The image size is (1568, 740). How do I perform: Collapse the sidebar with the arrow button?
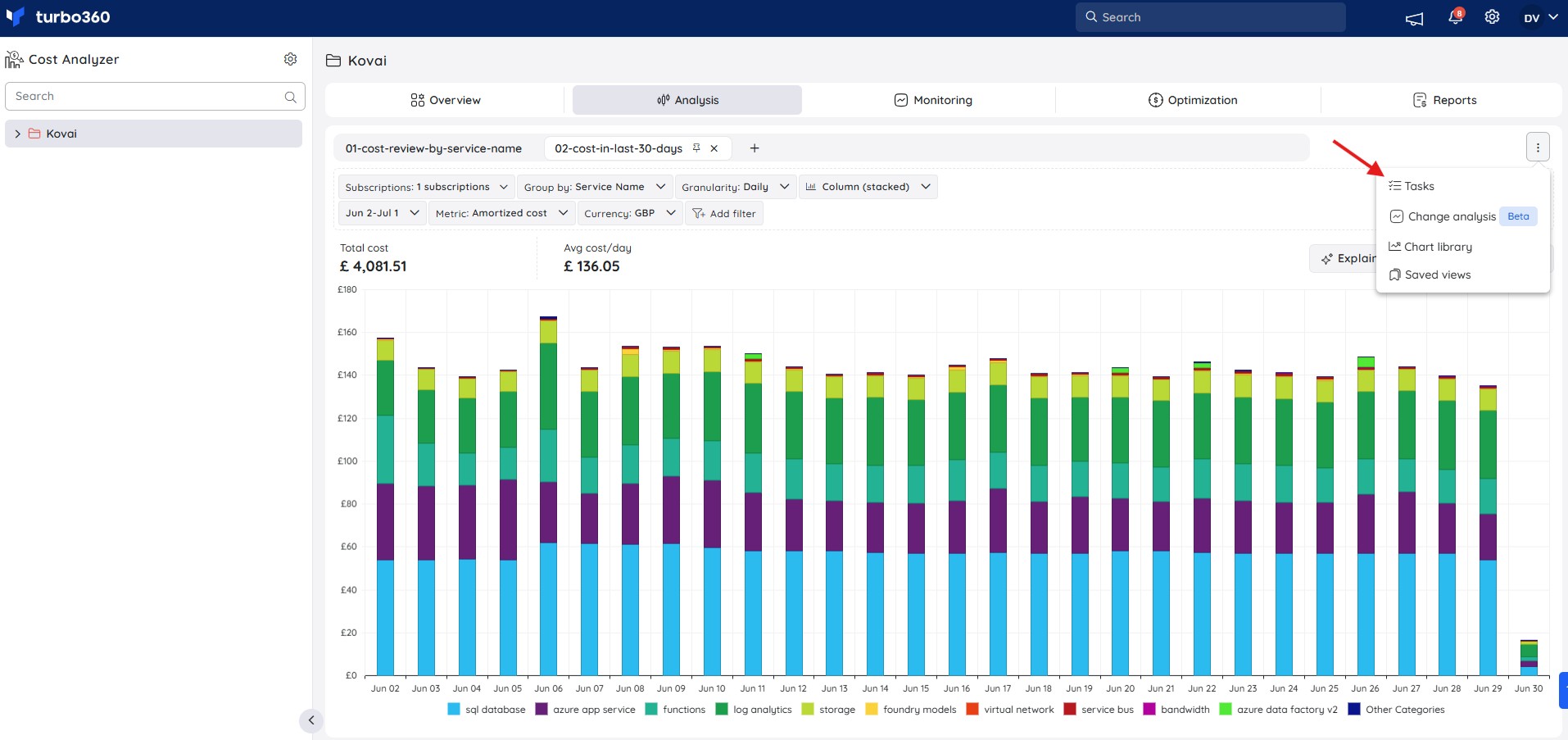pyautogui.click(x=310, y=720)
